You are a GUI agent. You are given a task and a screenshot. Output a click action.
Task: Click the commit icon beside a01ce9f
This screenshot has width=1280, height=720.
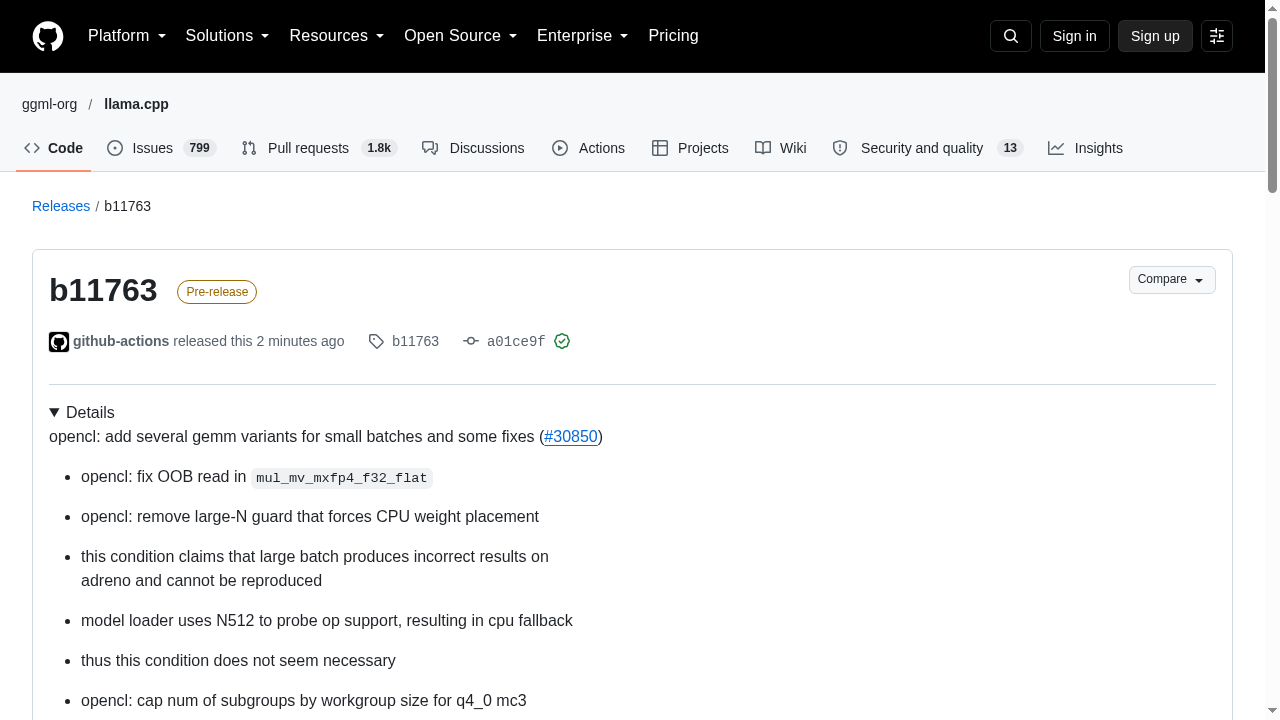(x=471, y=341)
